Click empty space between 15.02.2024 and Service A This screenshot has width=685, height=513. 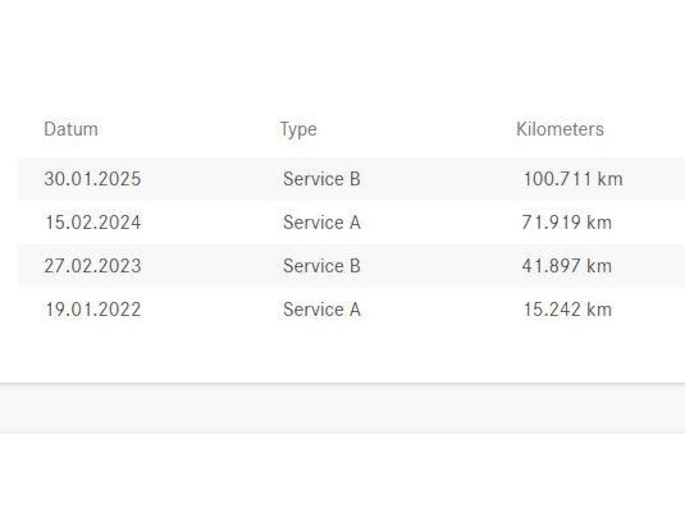click(212, 223)
